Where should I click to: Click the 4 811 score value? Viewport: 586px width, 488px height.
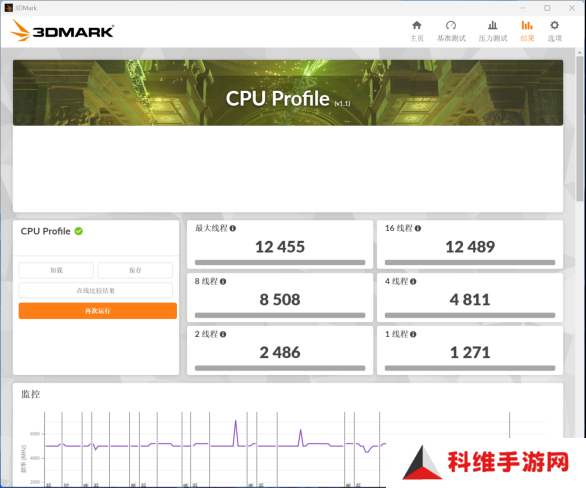(470, 300)
